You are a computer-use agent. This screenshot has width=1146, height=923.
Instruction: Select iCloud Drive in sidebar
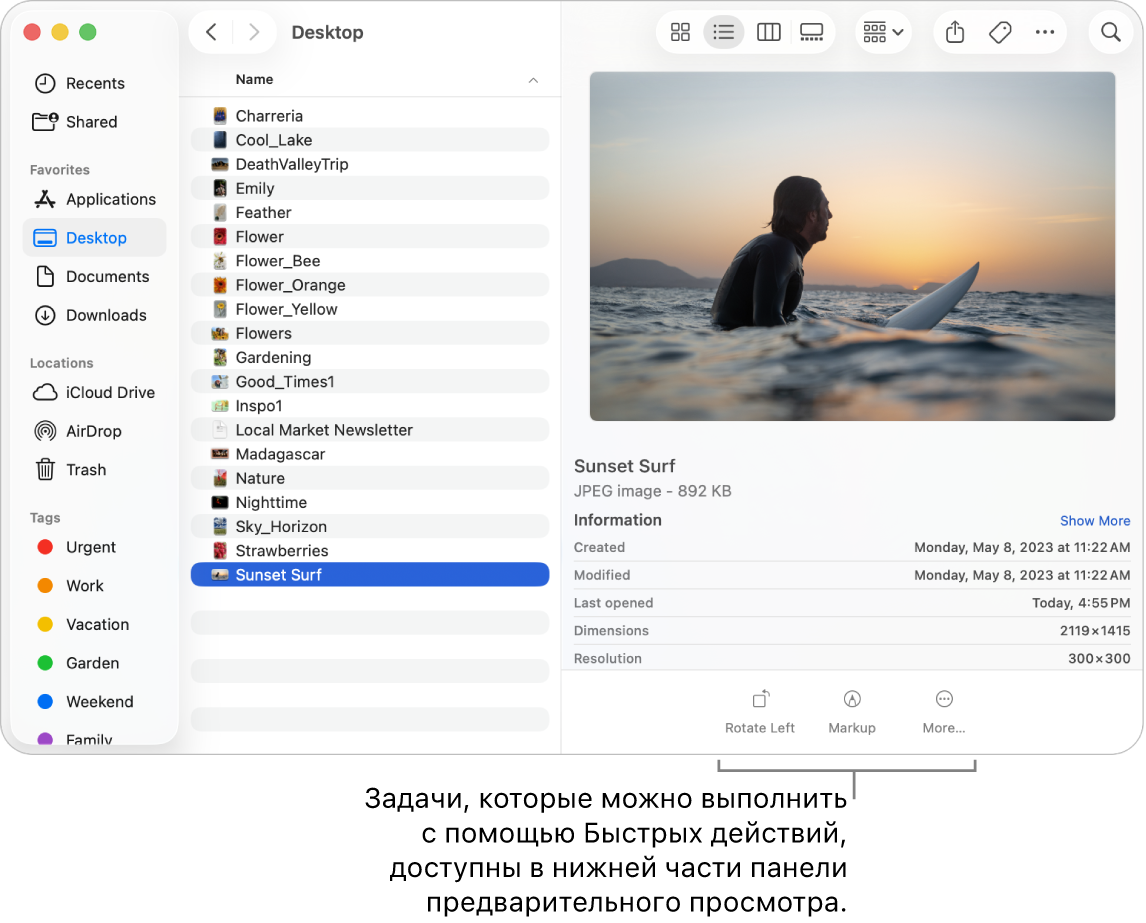(110, 392)
